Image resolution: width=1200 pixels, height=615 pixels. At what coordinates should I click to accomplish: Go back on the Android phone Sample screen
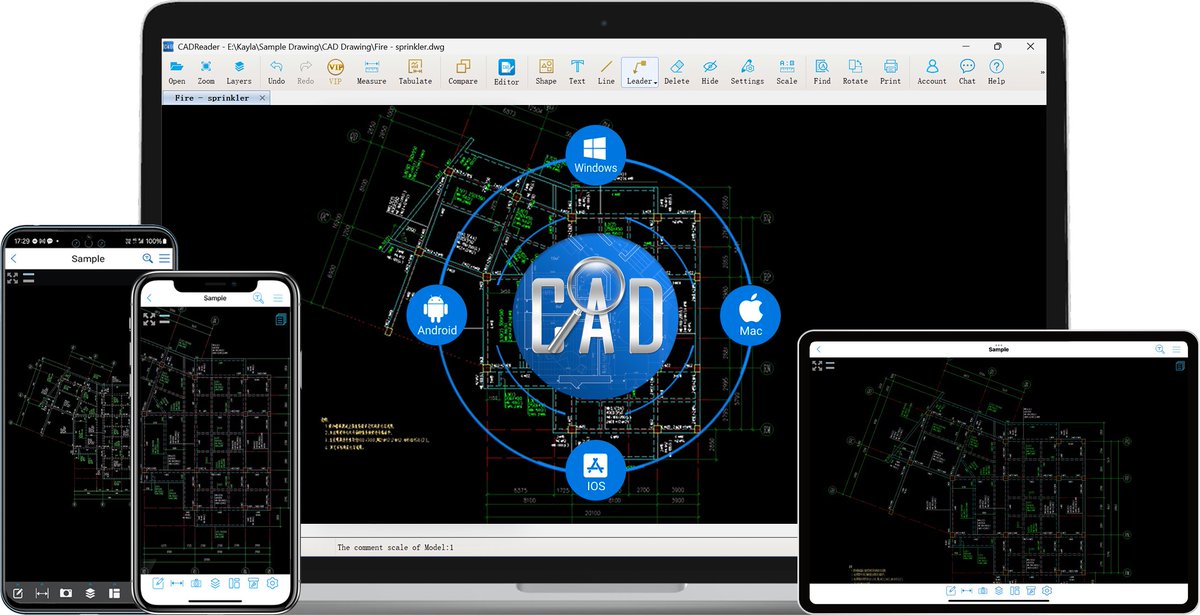(13, 259)
